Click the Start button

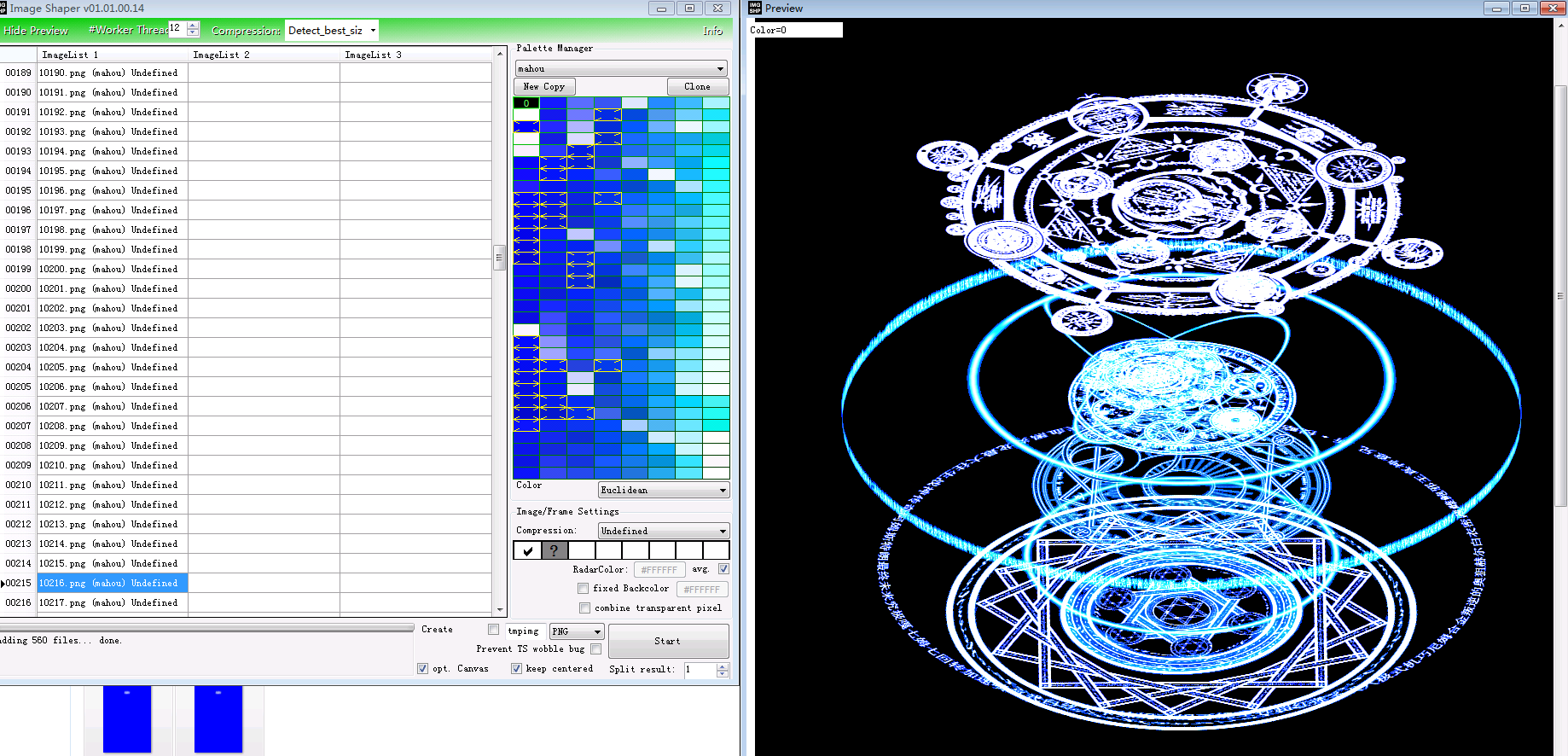coord(668,641)
